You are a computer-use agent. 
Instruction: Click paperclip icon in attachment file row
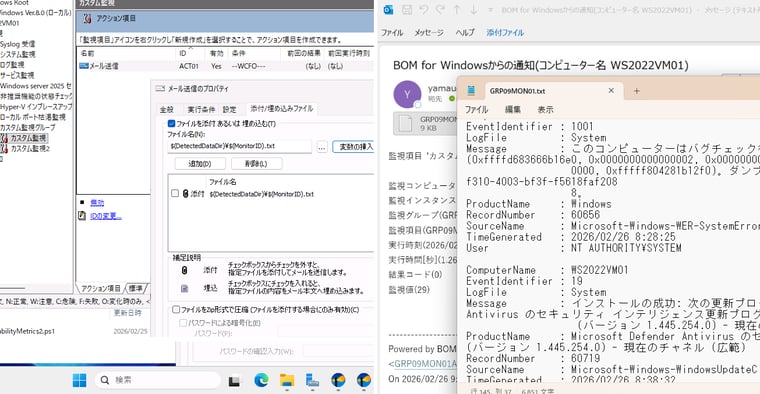185,194
